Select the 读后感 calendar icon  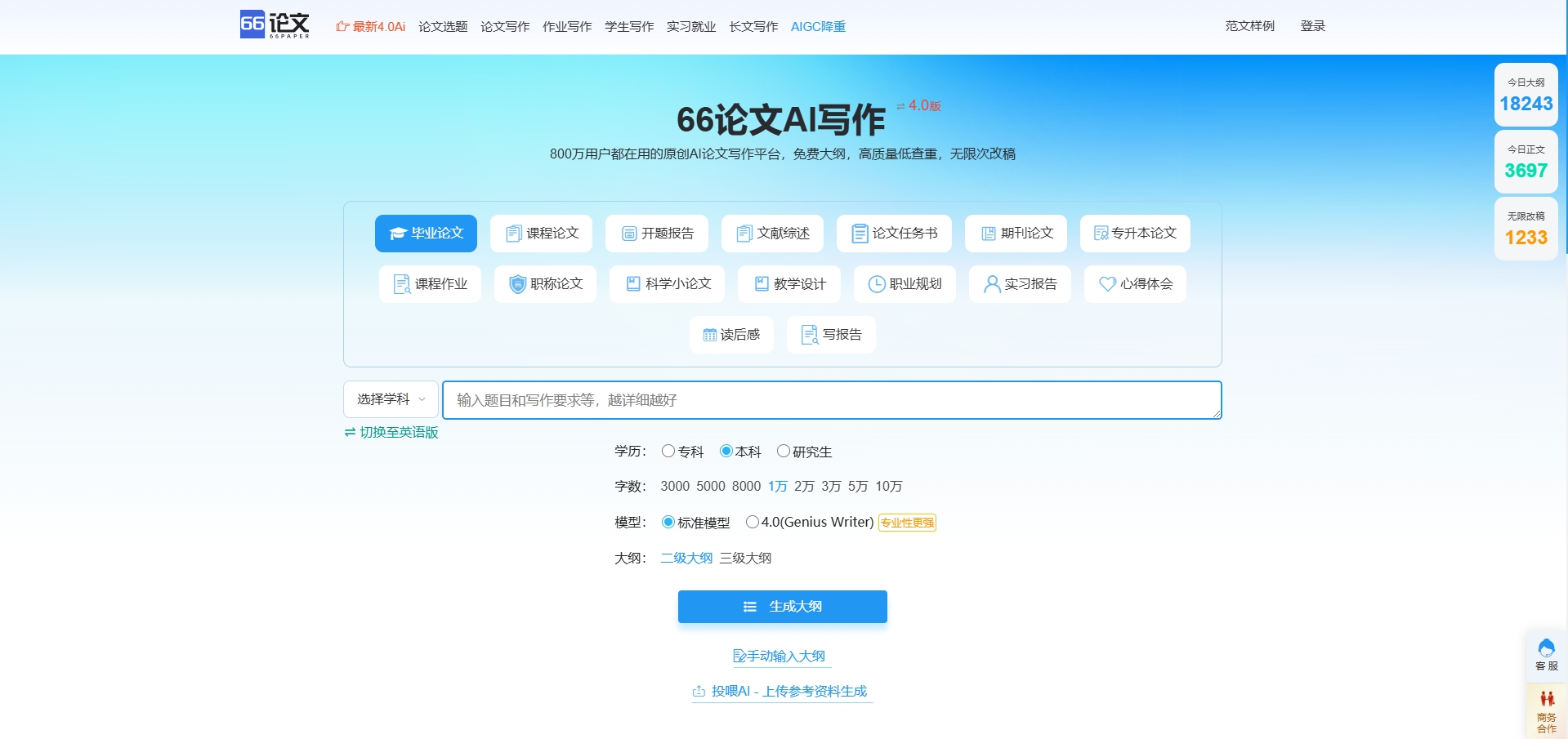[x=709, y=335]
